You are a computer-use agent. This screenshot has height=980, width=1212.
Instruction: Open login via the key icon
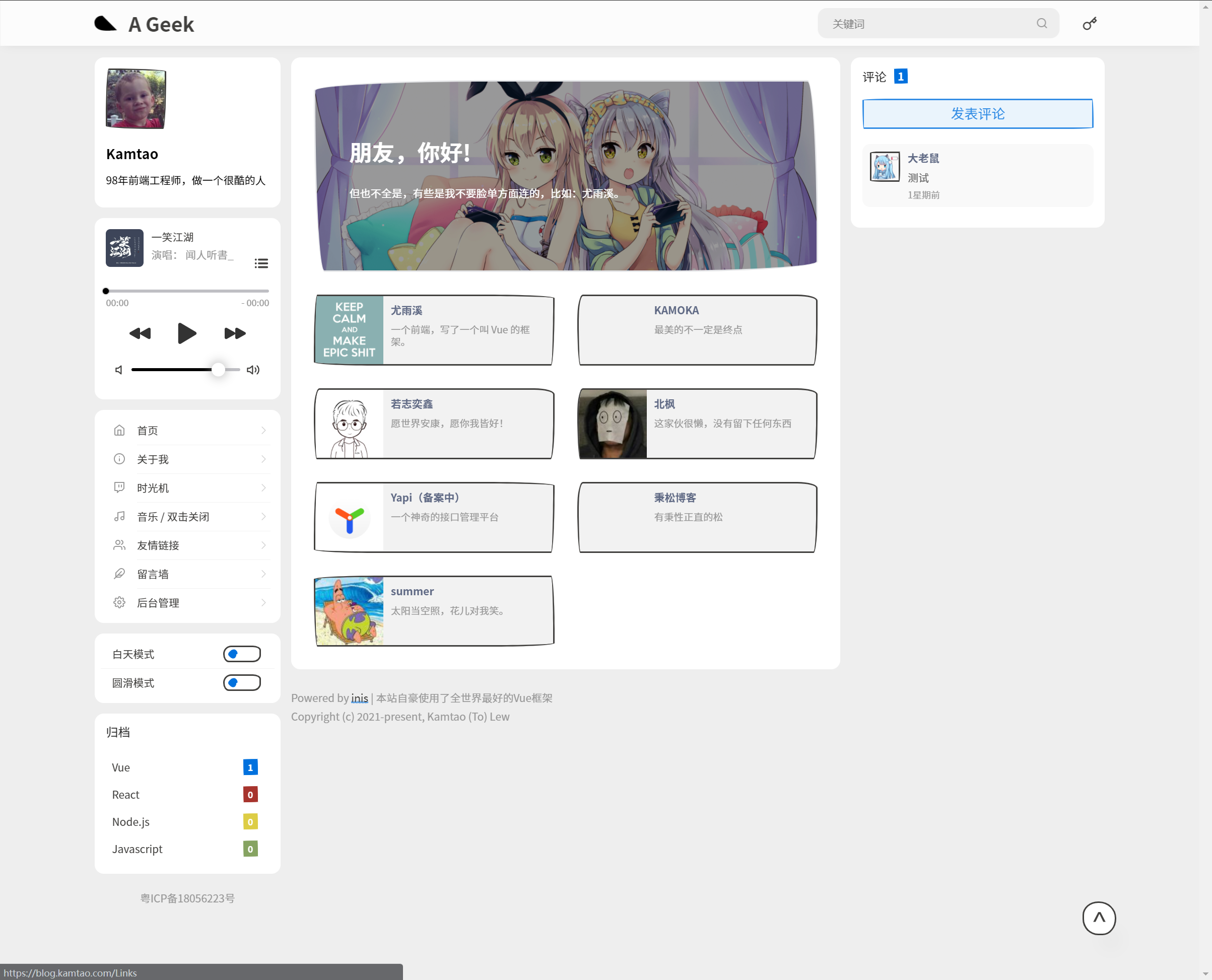coord(1090,24)
